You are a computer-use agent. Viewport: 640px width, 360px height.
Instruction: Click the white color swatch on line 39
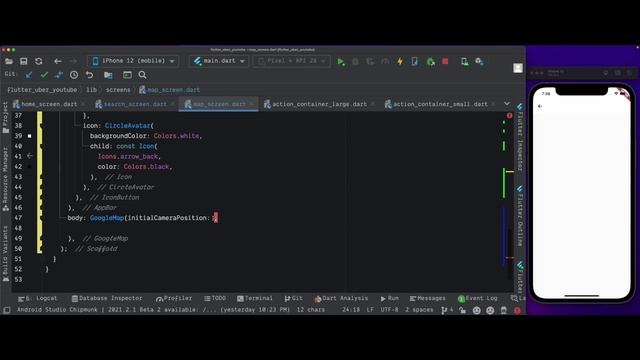tap(29, 136)
